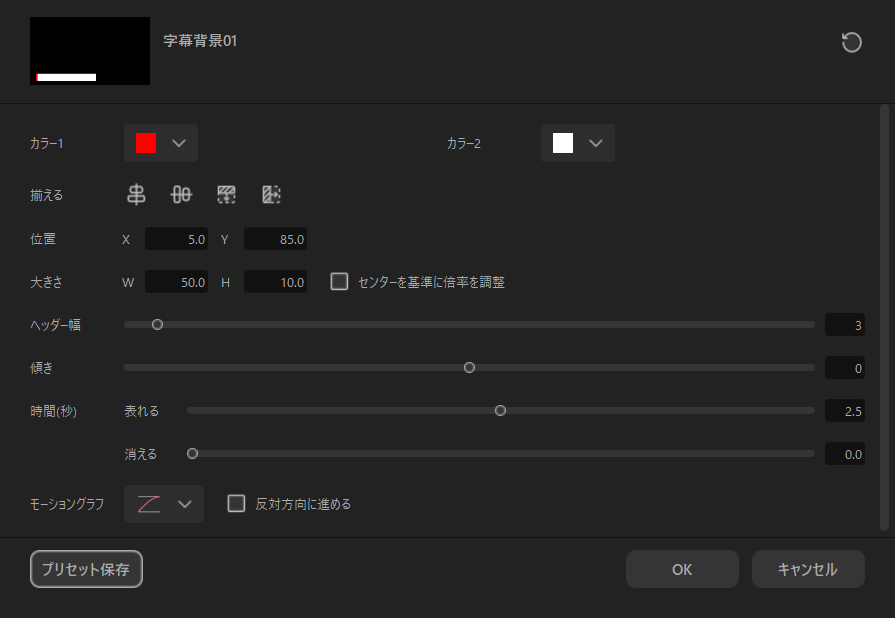Toggle the 反対方向に進める checkbox
The image size is (895, 618).
tap(237, 504)
